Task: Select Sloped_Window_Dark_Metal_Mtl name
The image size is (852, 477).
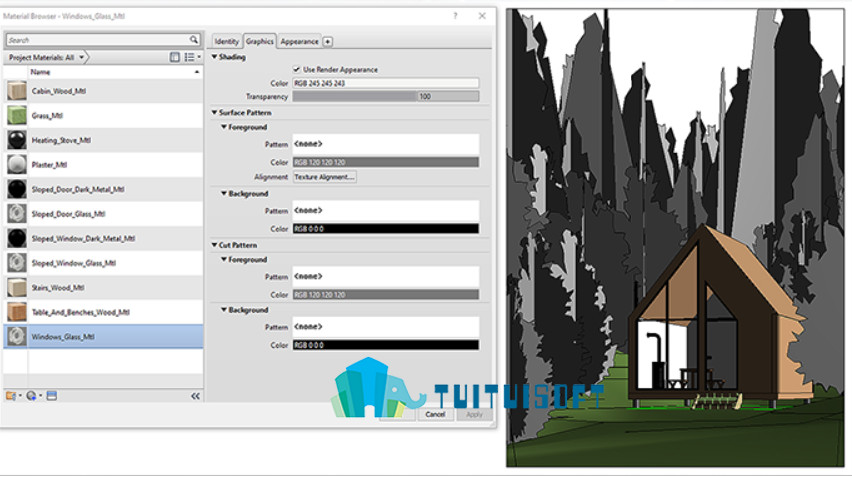Action: pos(83,238)
